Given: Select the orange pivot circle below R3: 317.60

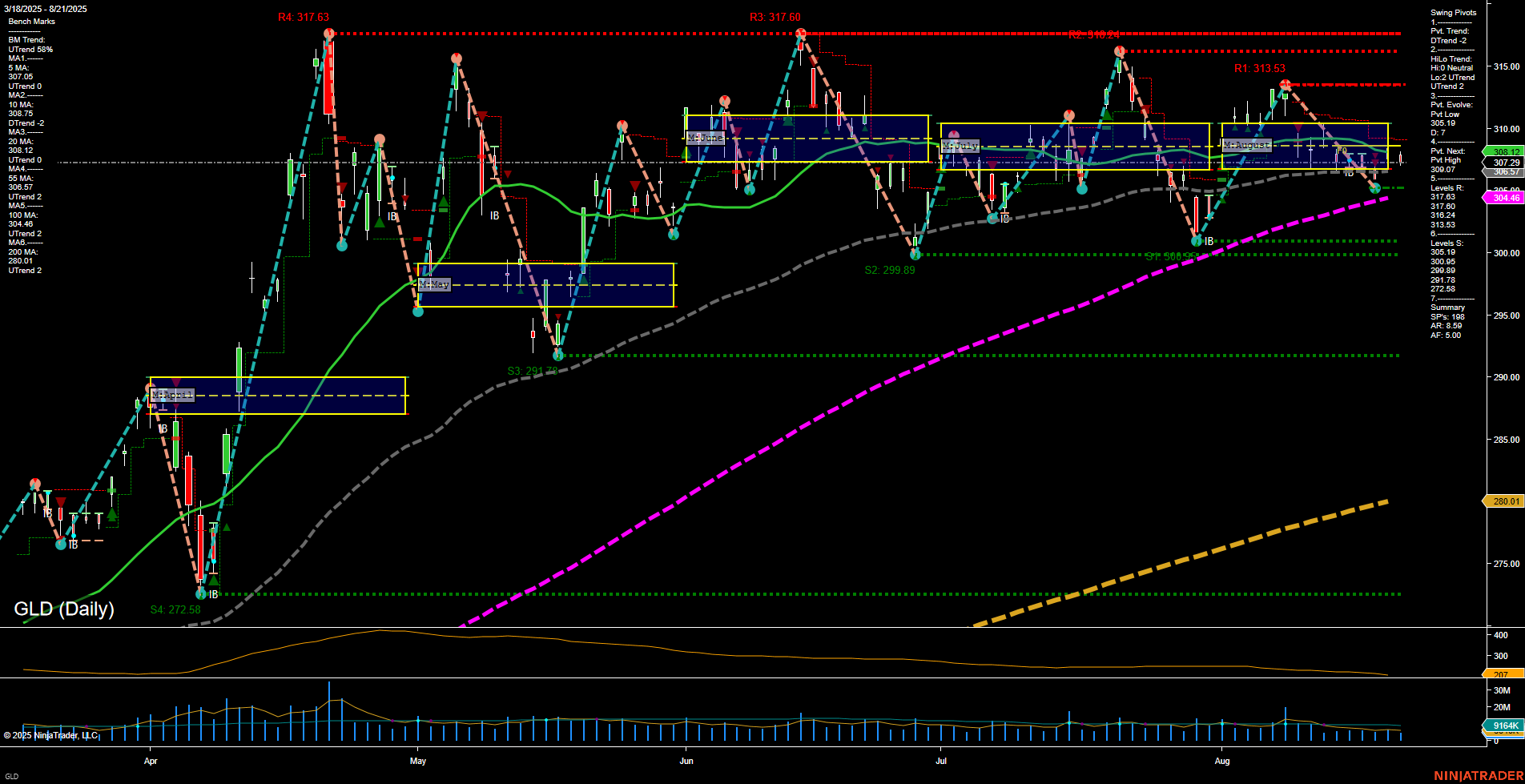Looking at the screenshot, I should click(x=799, y=33).
